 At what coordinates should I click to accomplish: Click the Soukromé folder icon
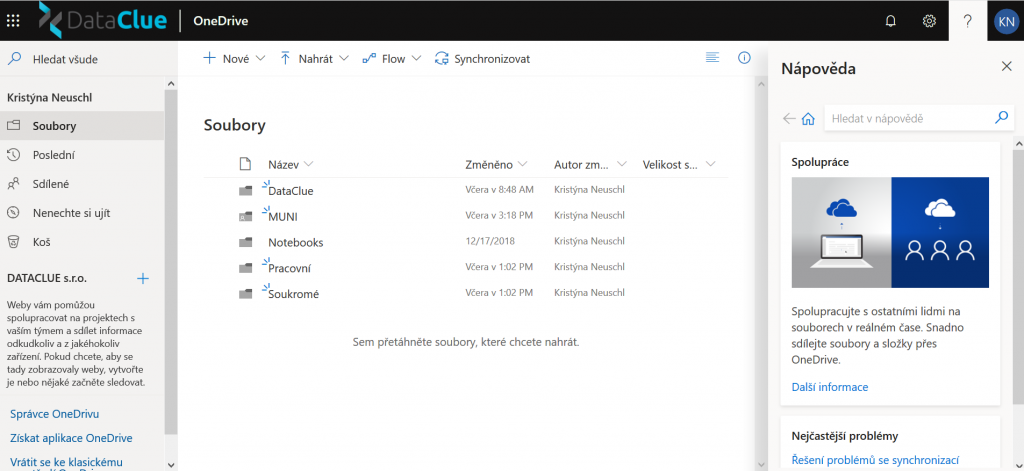tap(245, 294)
